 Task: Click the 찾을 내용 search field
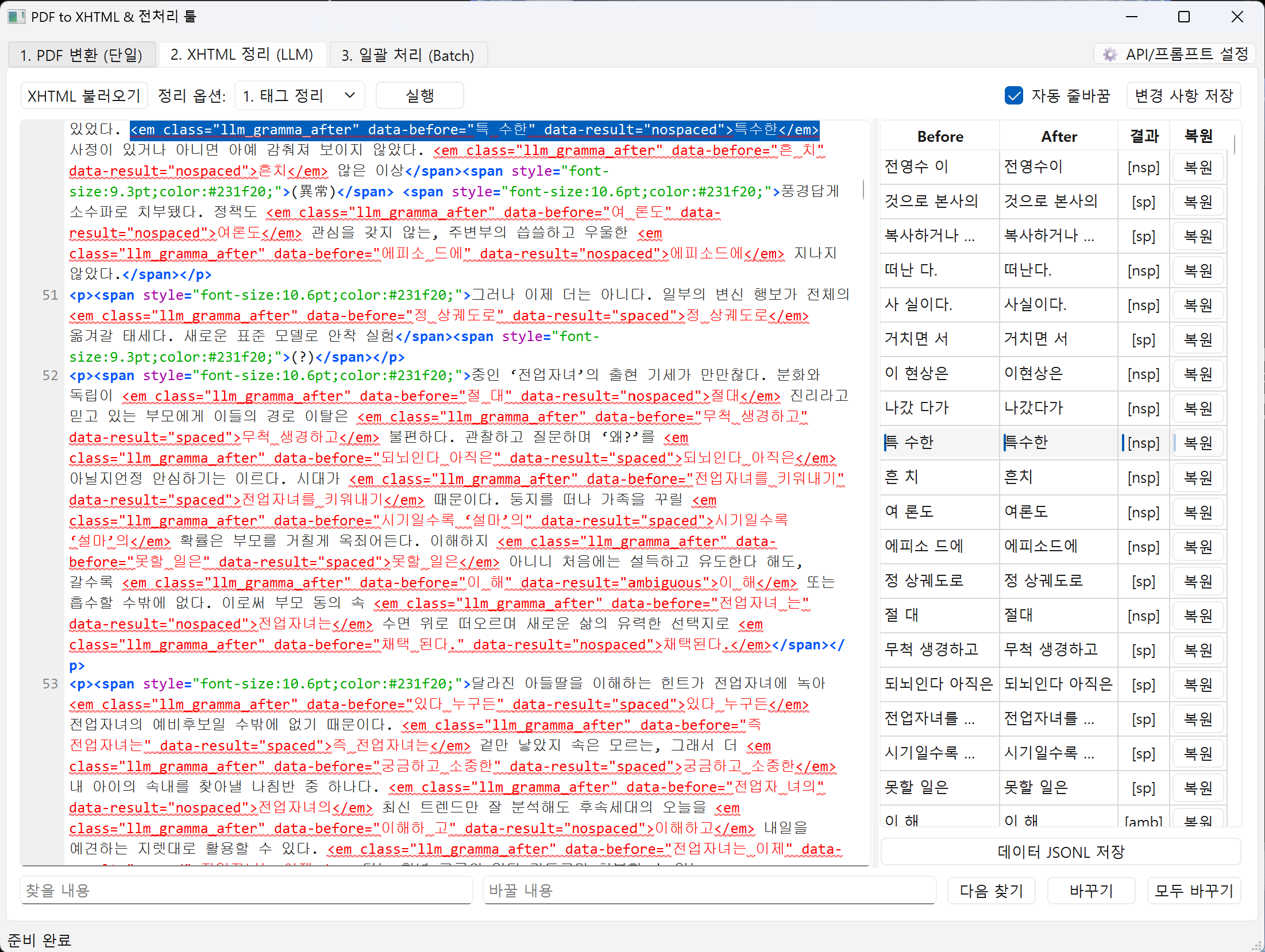pyautogui.click(x=246, y=891)
